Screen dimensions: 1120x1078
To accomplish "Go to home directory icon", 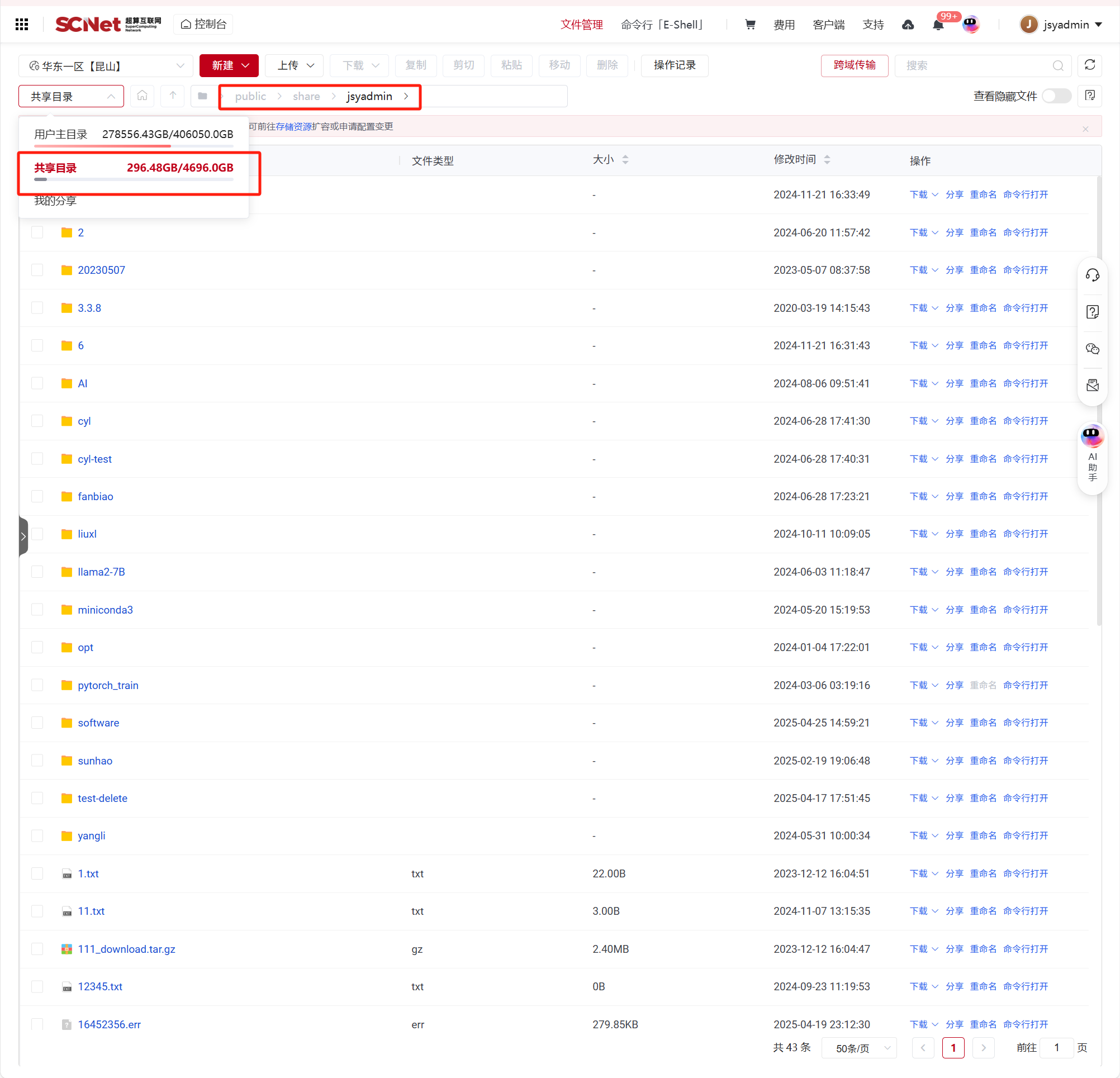I will pos(143,96).
